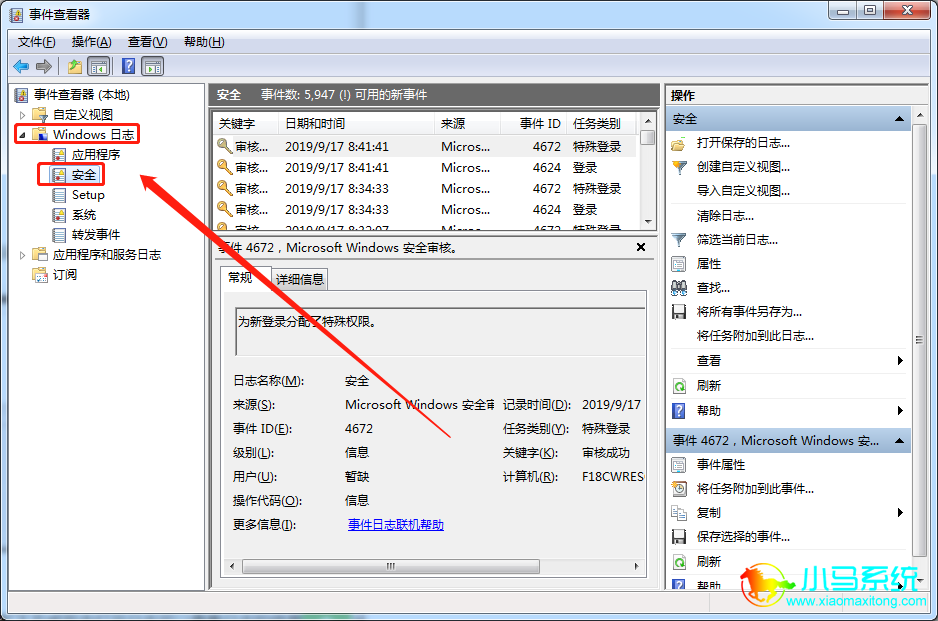Image resolution: width=938 pixels, height=621 pixels.
Task: Collapse the 事件 4672 actions section
Action: [899, 441]
